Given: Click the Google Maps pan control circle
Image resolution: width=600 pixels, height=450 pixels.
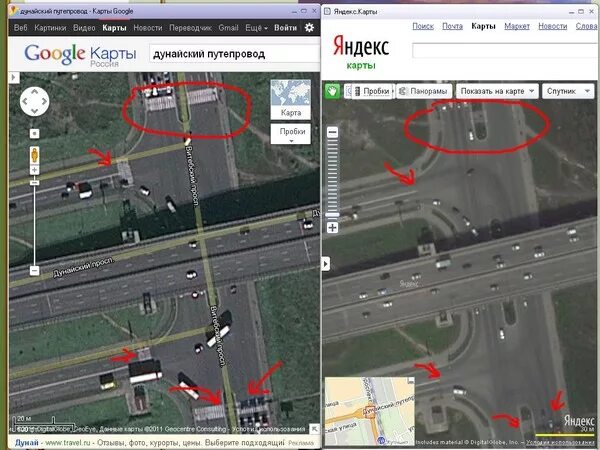Looking at the screenshot, I should [x=34, y=101].
